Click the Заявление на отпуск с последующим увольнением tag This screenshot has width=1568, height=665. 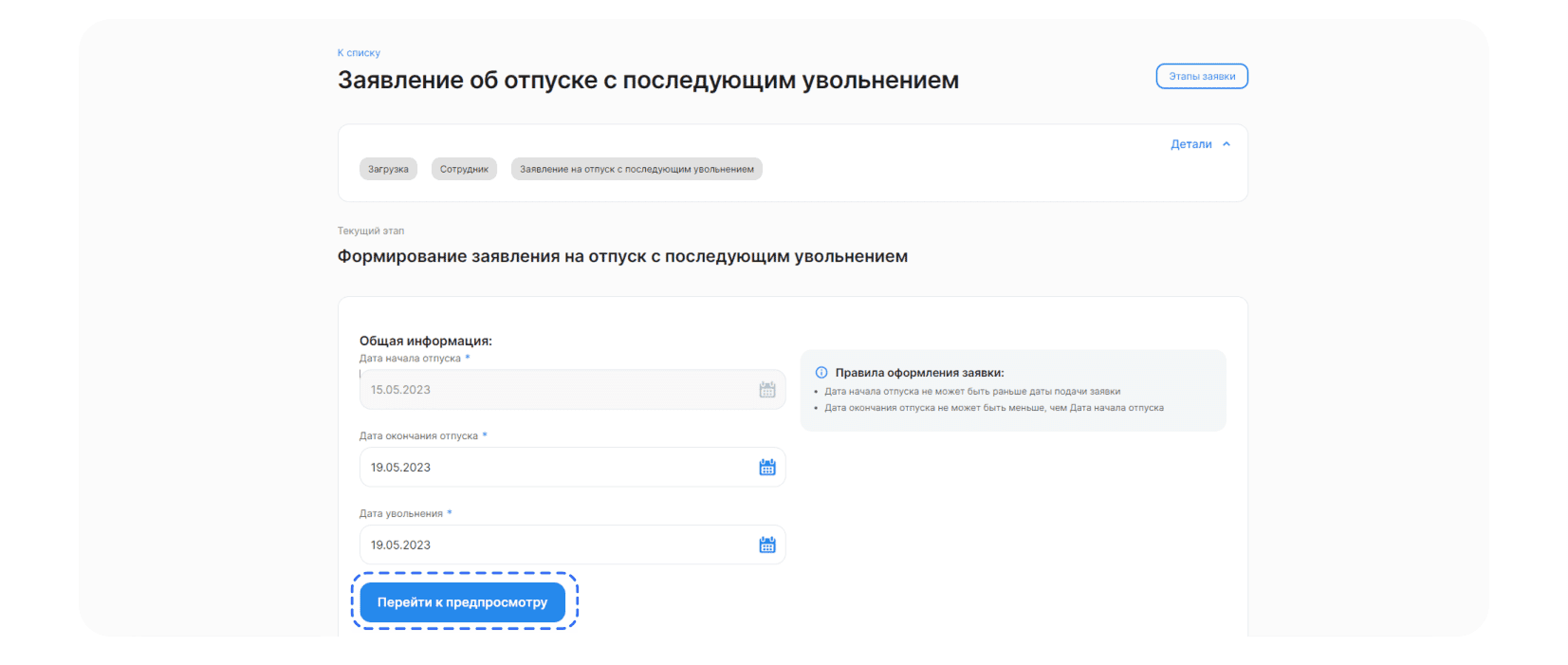click(x=636, y=169)
